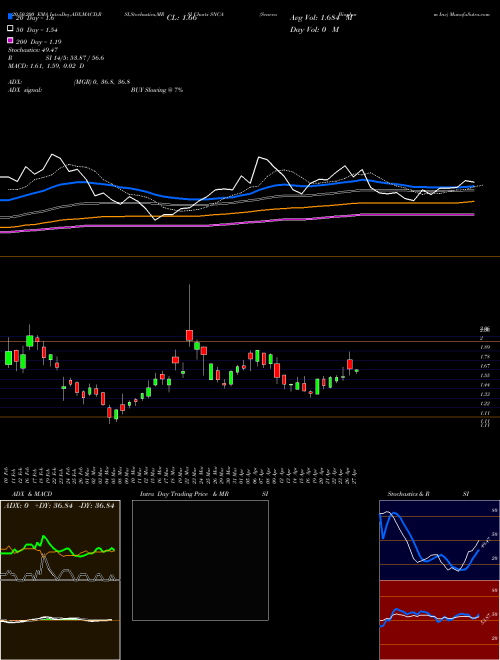
Task: Click the 'ADX signal:' label
Action: click(25, 90)
